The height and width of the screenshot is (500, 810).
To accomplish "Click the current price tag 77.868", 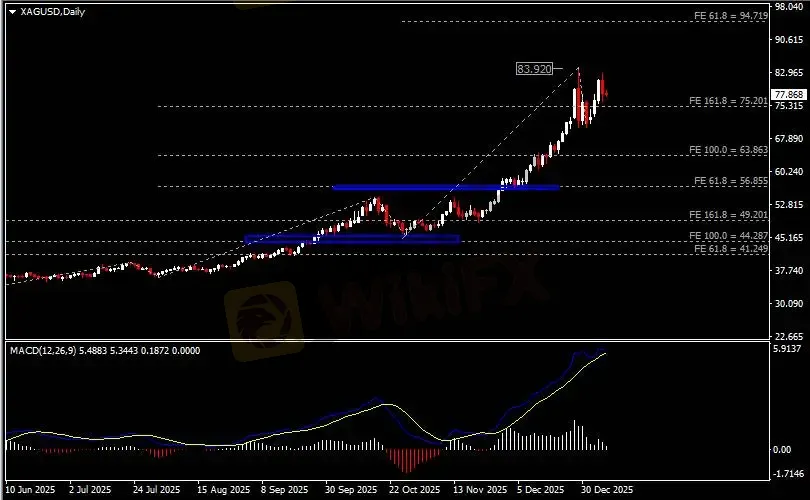I will pyautogui.click(x=789, y=95).
